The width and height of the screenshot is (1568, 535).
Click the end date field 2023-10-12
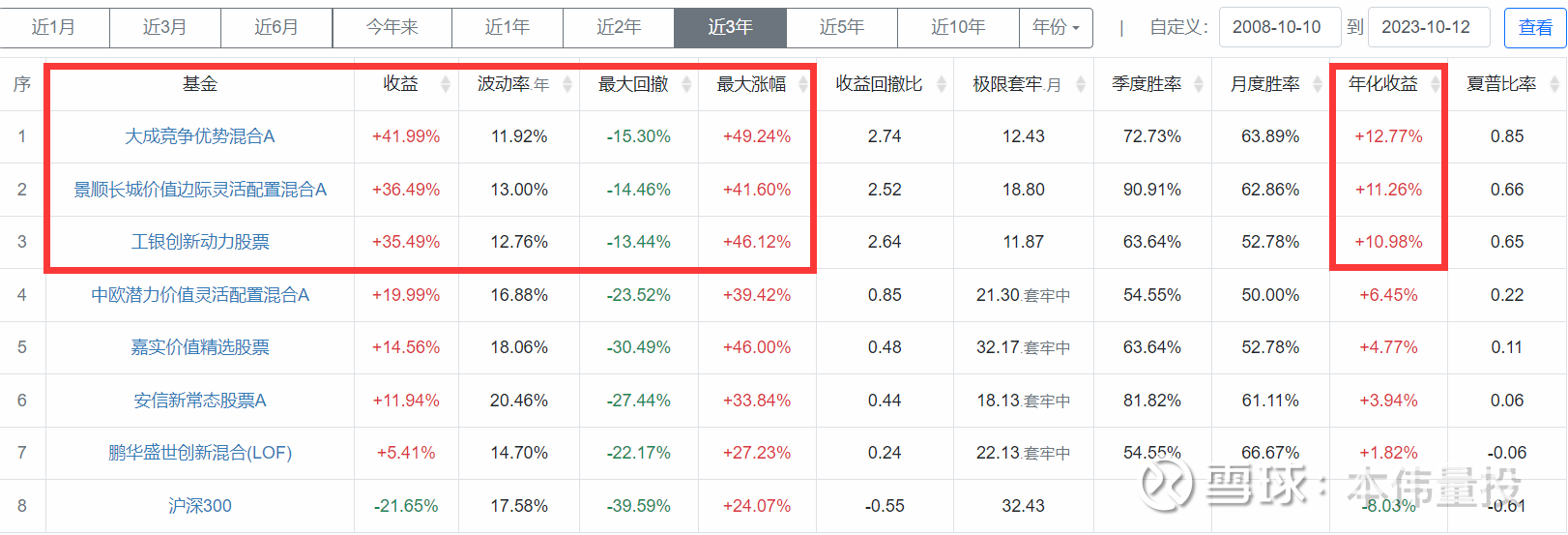pos(1427,27)
